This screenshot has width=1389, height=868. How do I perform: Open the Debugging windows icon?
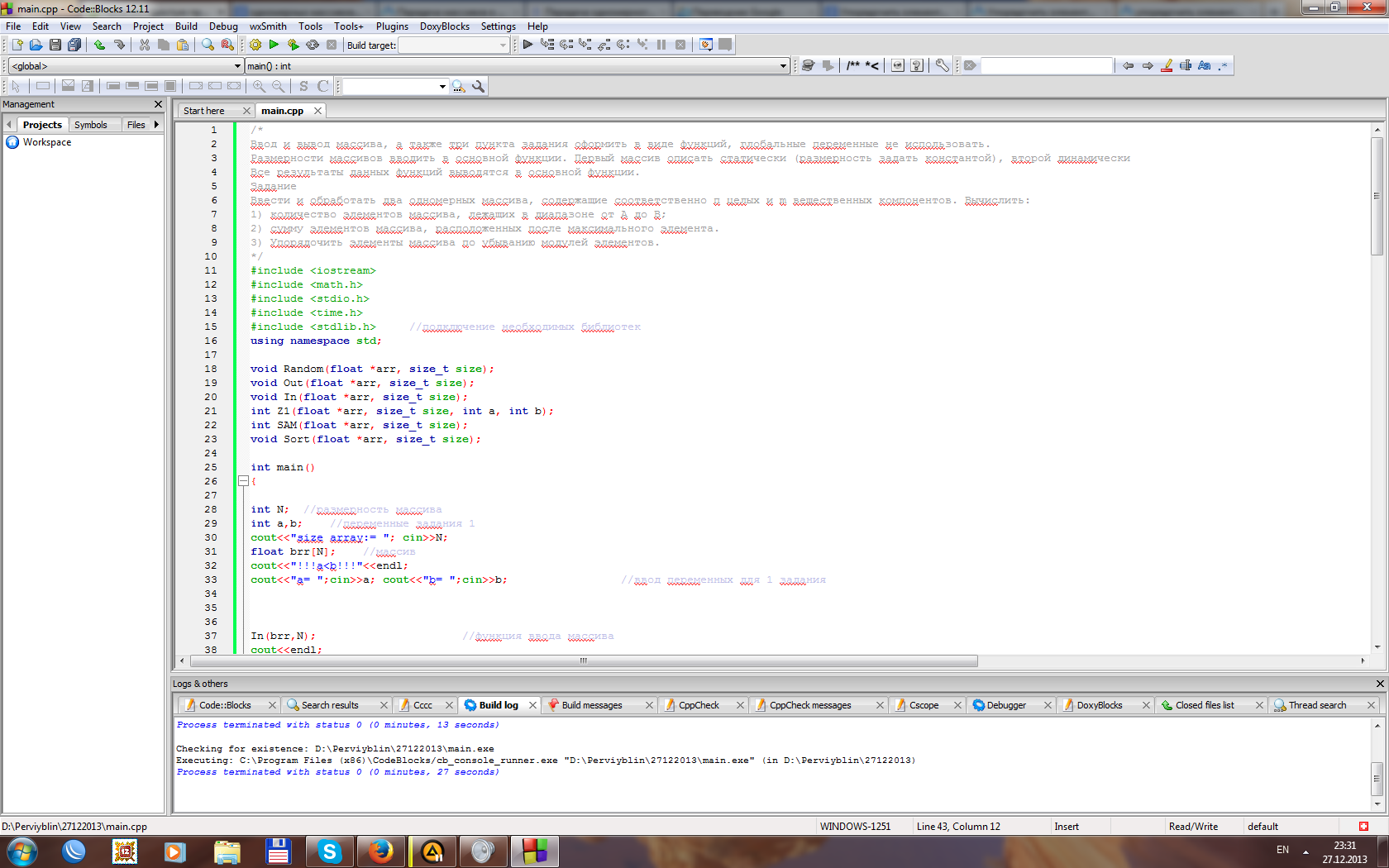click(706, 45)
